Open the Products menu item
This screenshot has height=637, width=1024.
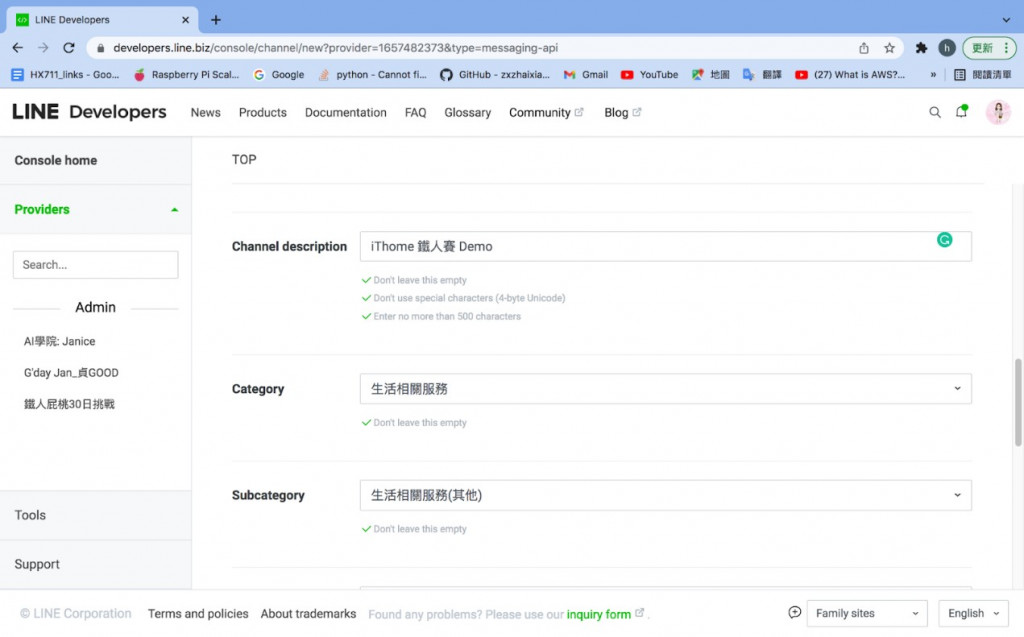(x=263, y=112)
